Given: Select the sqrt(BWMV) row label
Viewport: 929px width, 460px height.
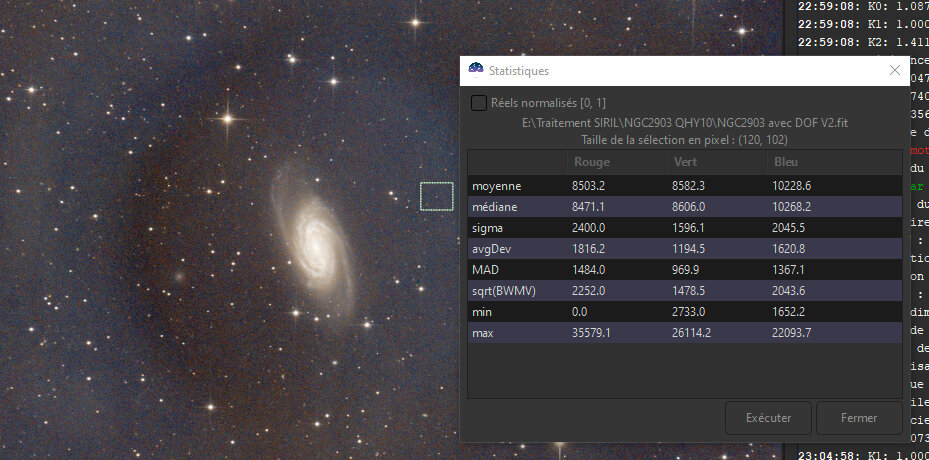Looking at the screenshot, I should point(504,291).
